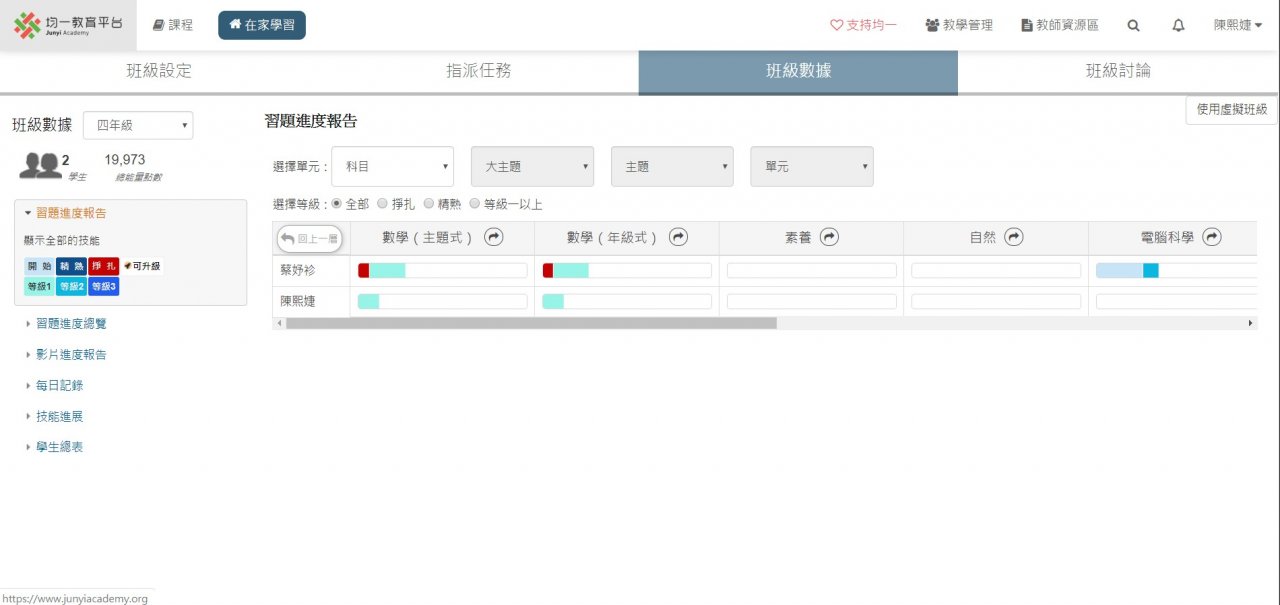Viewport: 1280px width, 605px height.
Task: Expand the 影片進度報告 section
Action: click(x=71, y=354)
